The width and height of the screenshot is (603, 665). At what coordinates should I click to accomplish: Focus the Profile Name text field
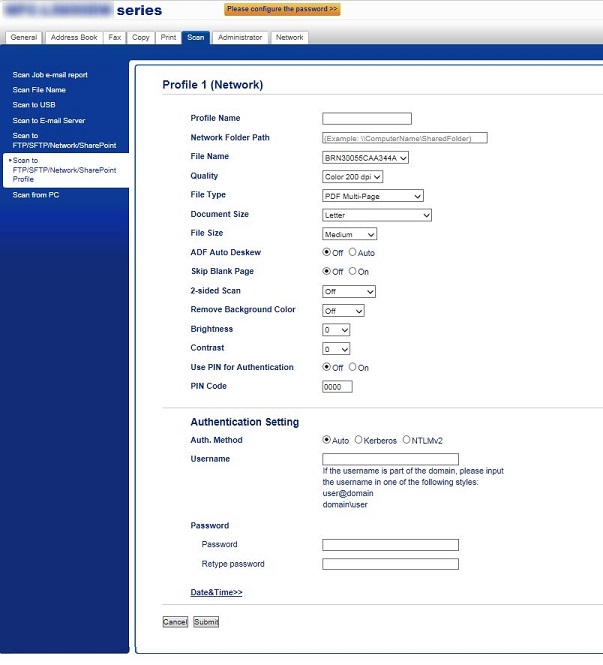pos(366,119)
